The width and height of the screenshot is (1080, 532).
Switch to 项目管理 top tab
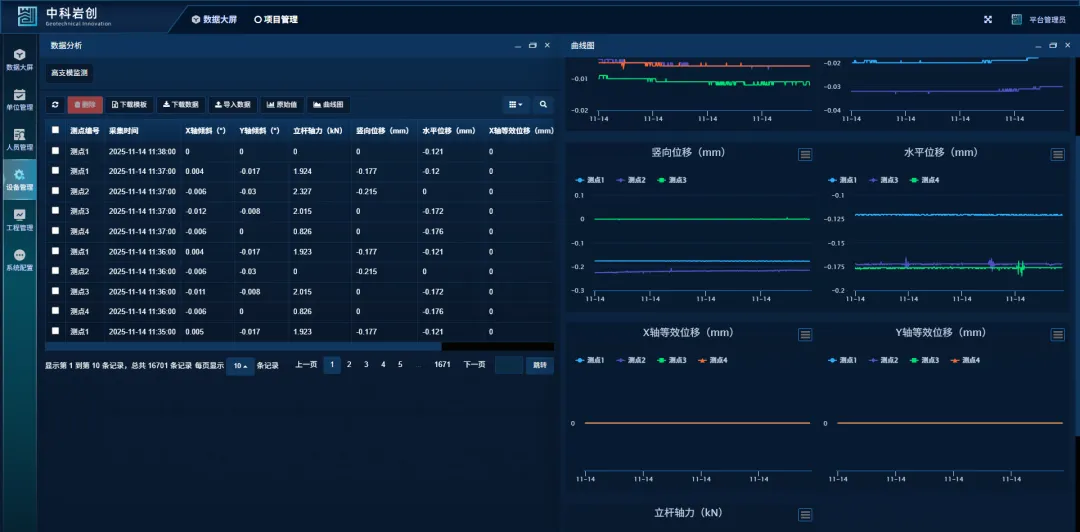click(x=276, y=19)
